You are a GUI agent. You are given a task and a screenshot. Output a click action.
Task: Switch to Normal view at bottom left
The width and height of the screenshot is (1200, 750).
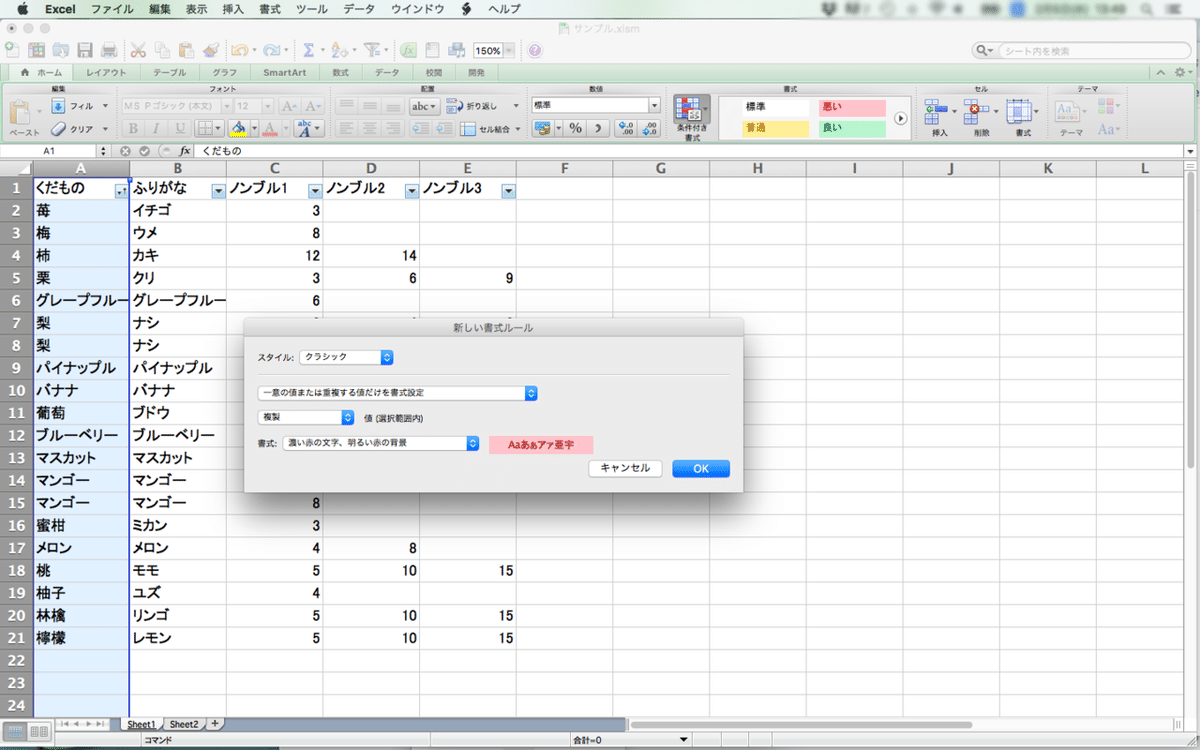pos(15,732)
